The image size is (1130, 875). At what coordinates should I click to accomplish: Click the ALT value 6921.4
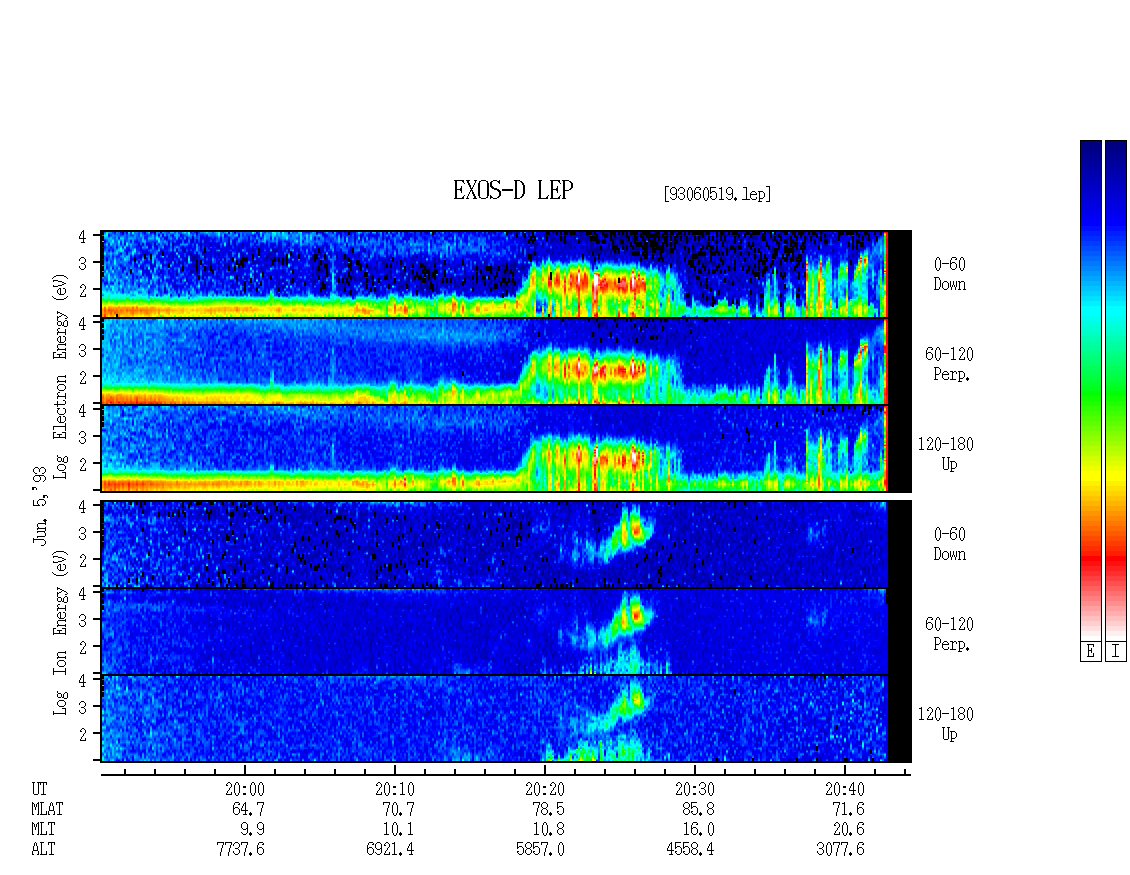[391, 850]
